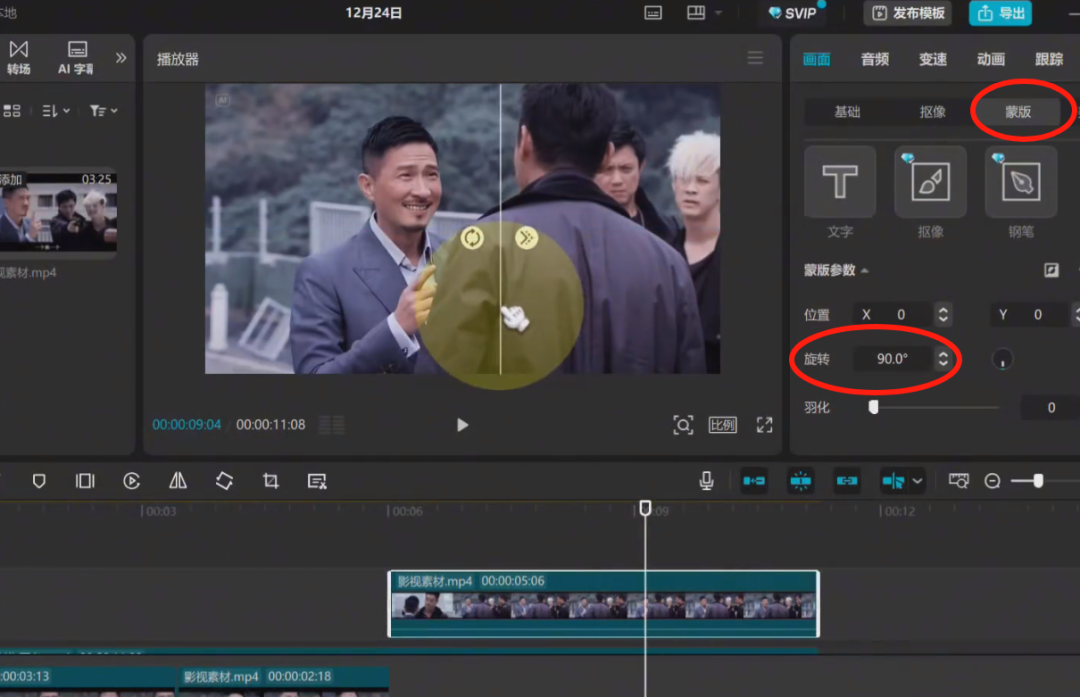Click the 旋转 rotation value field
Viewport: 1080px width, 697px height.
click(893, 359)
